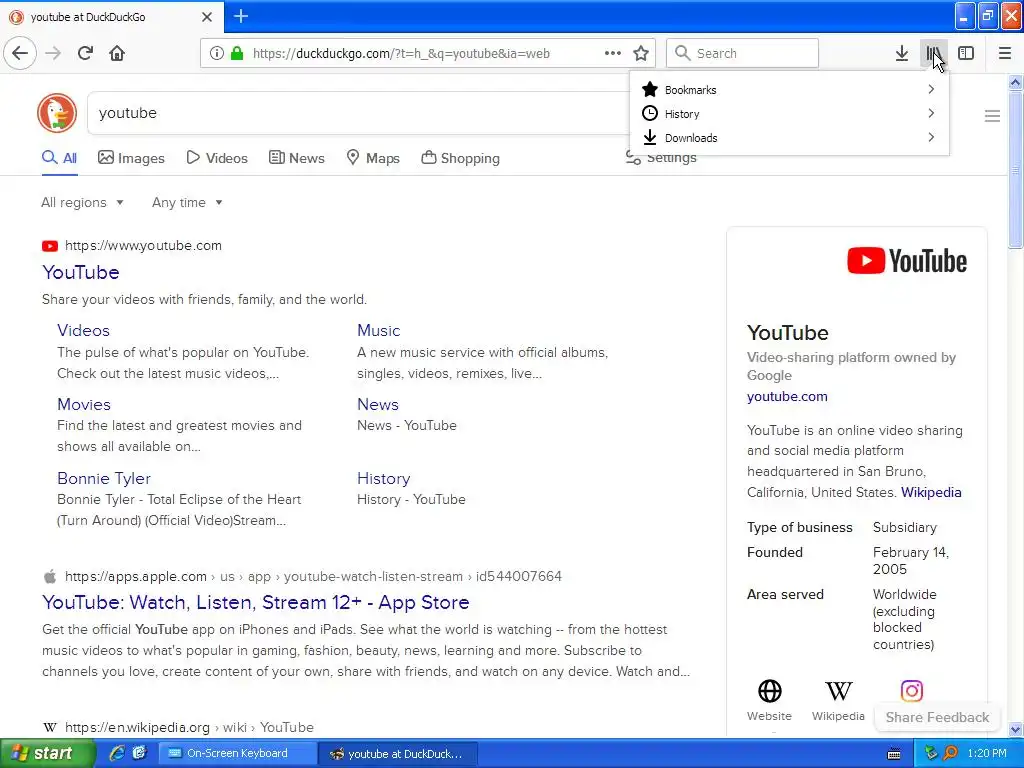Open the Movies sitelink
The height and width of the screenshot is (768, 1024).
(x=84, y=404)
